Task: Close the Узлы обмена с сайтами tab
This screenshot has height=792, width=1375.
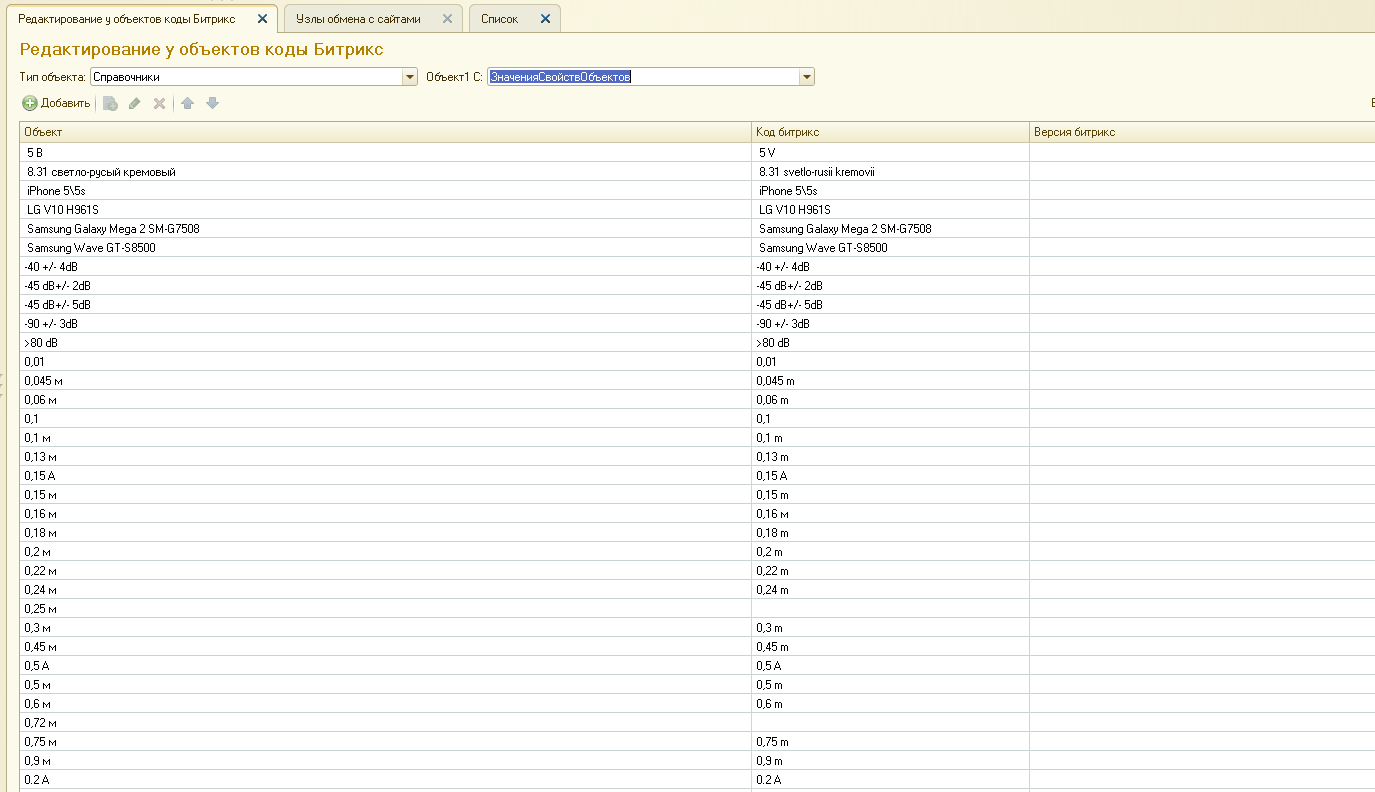Action: (x=447, y=19)
